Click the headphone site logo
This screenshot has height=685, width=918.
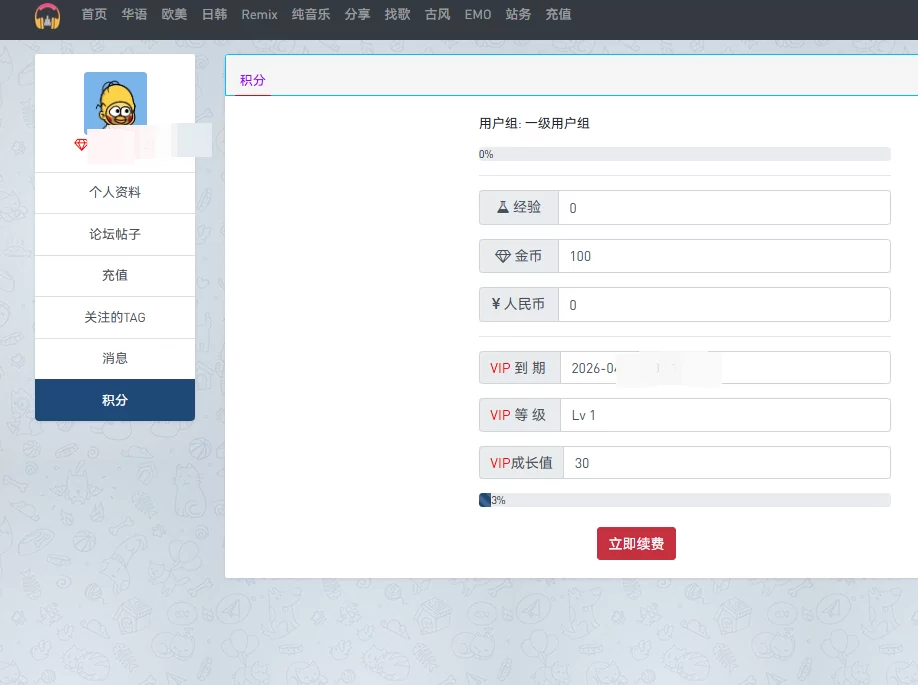coord(47,15)
